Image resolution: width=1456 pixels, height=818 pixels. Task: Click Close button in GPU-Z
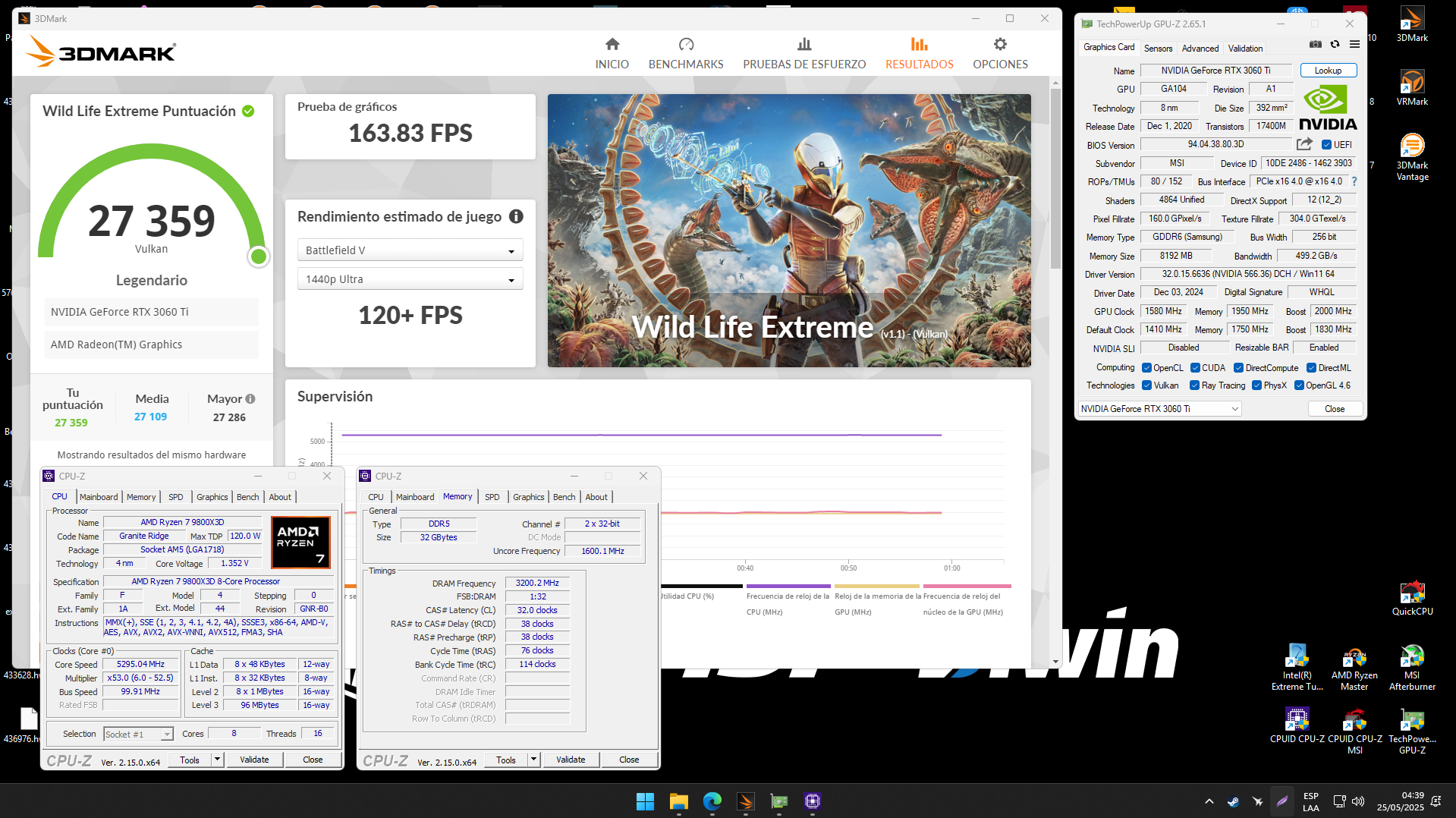pos(1335,409)
